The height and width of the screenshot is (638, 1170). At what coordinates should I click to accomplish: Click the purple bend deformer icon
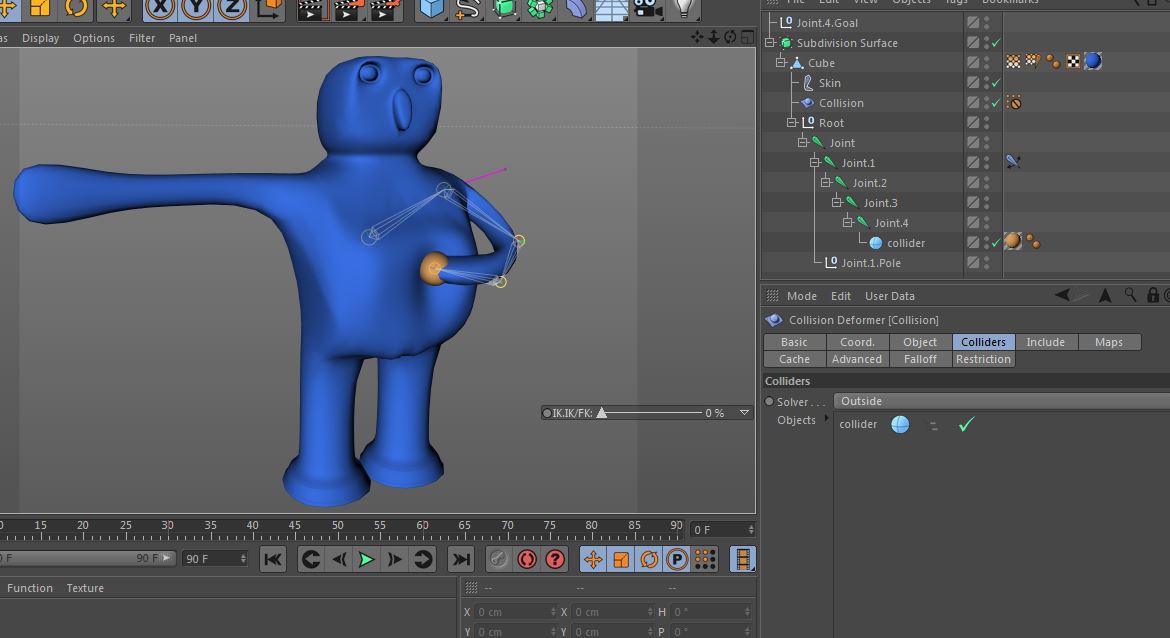(x=575, y=9)
